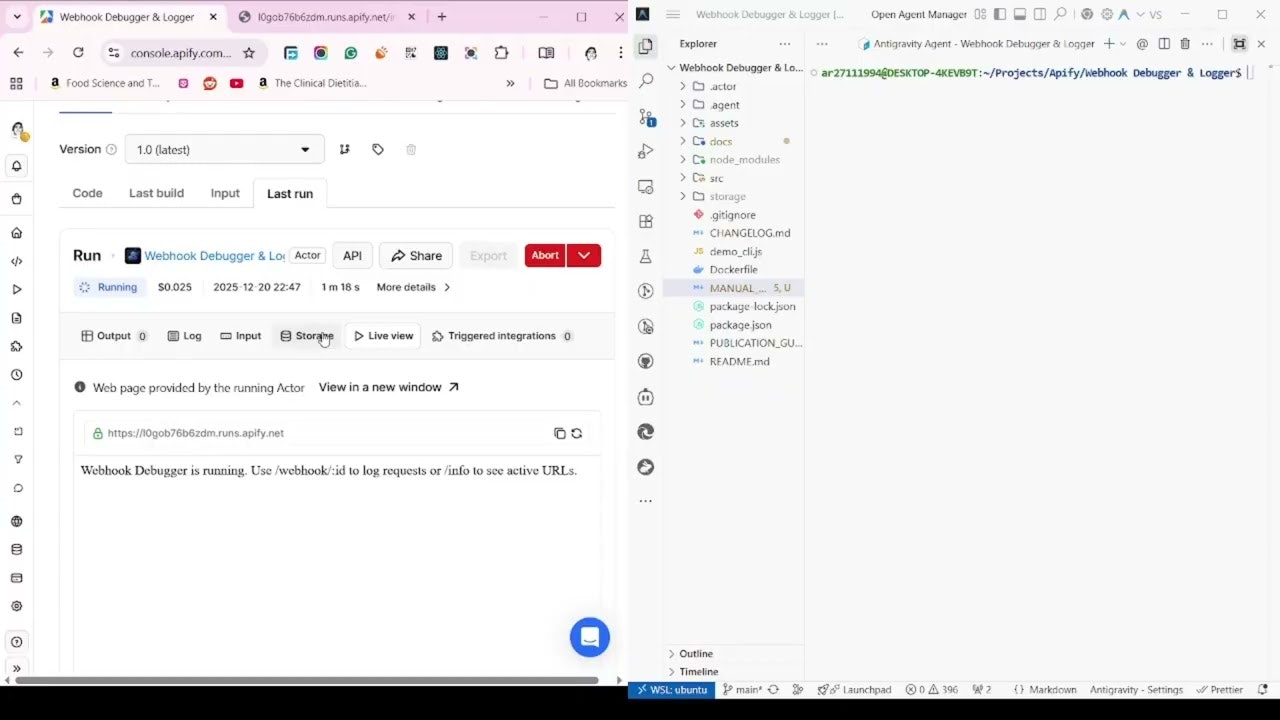The image size is (1280, 720).
Task: Open the Log tab of the run
Action: point(185,335)
